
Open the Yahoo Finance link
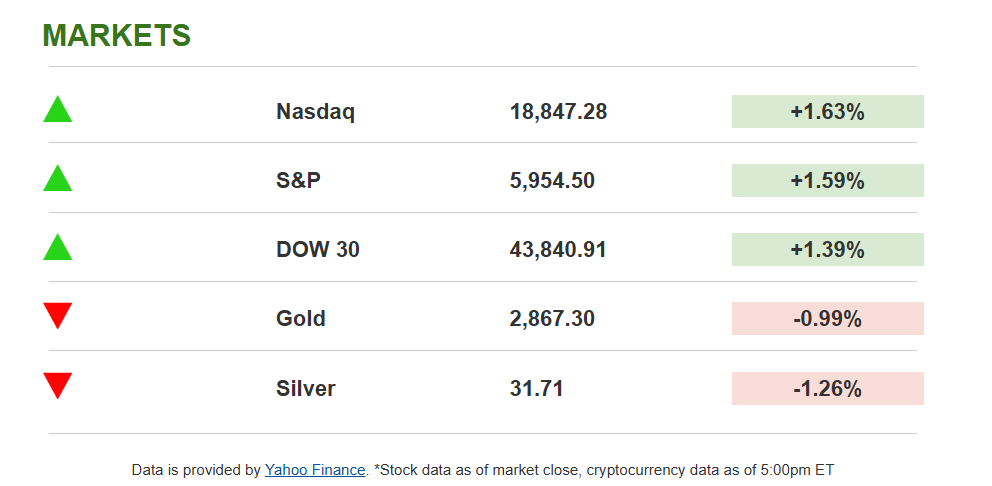tap(315, 469)
